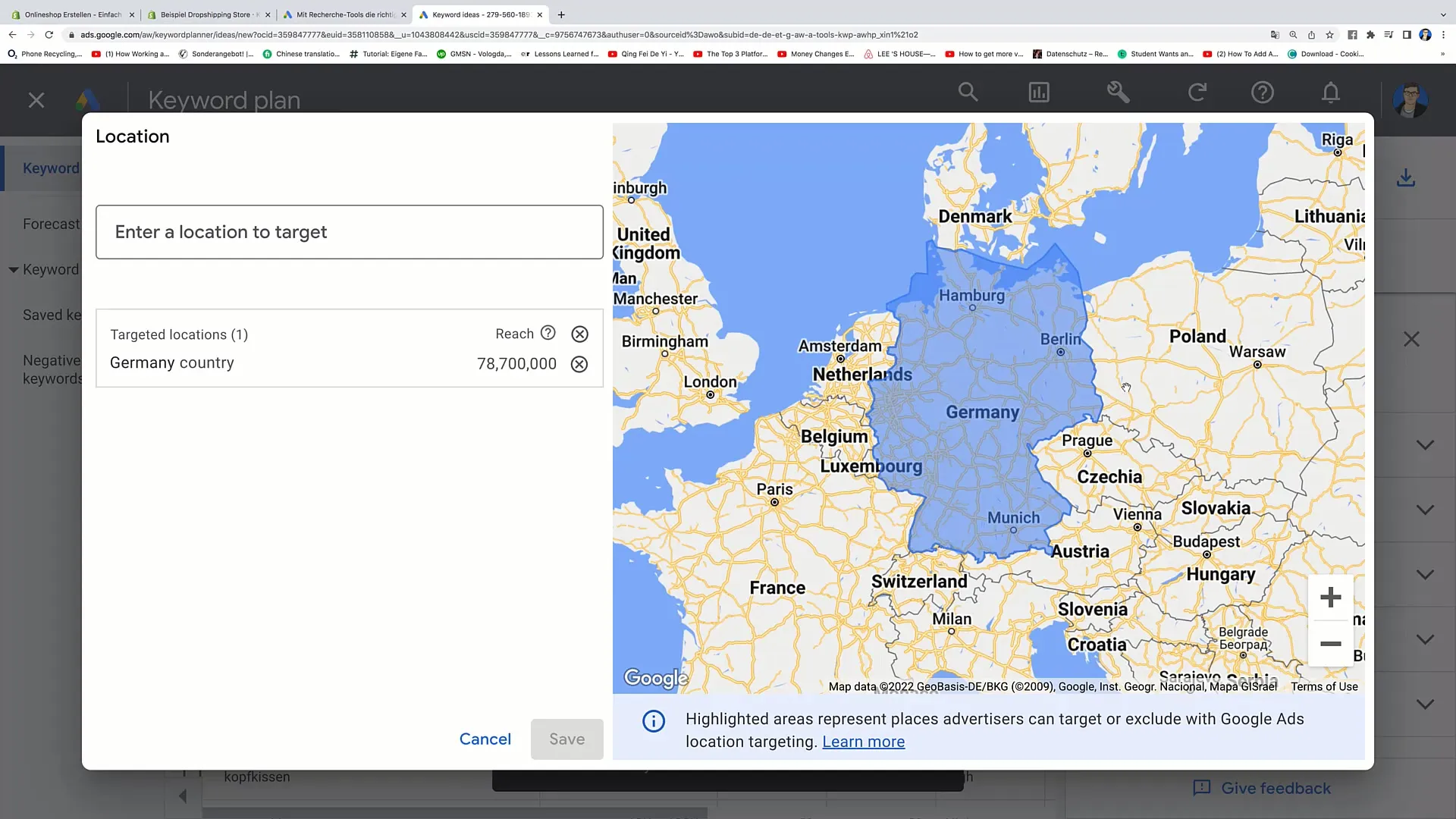Click the table's previous arrow at the bottom left
1456x819 pixels.
point(183,796)
